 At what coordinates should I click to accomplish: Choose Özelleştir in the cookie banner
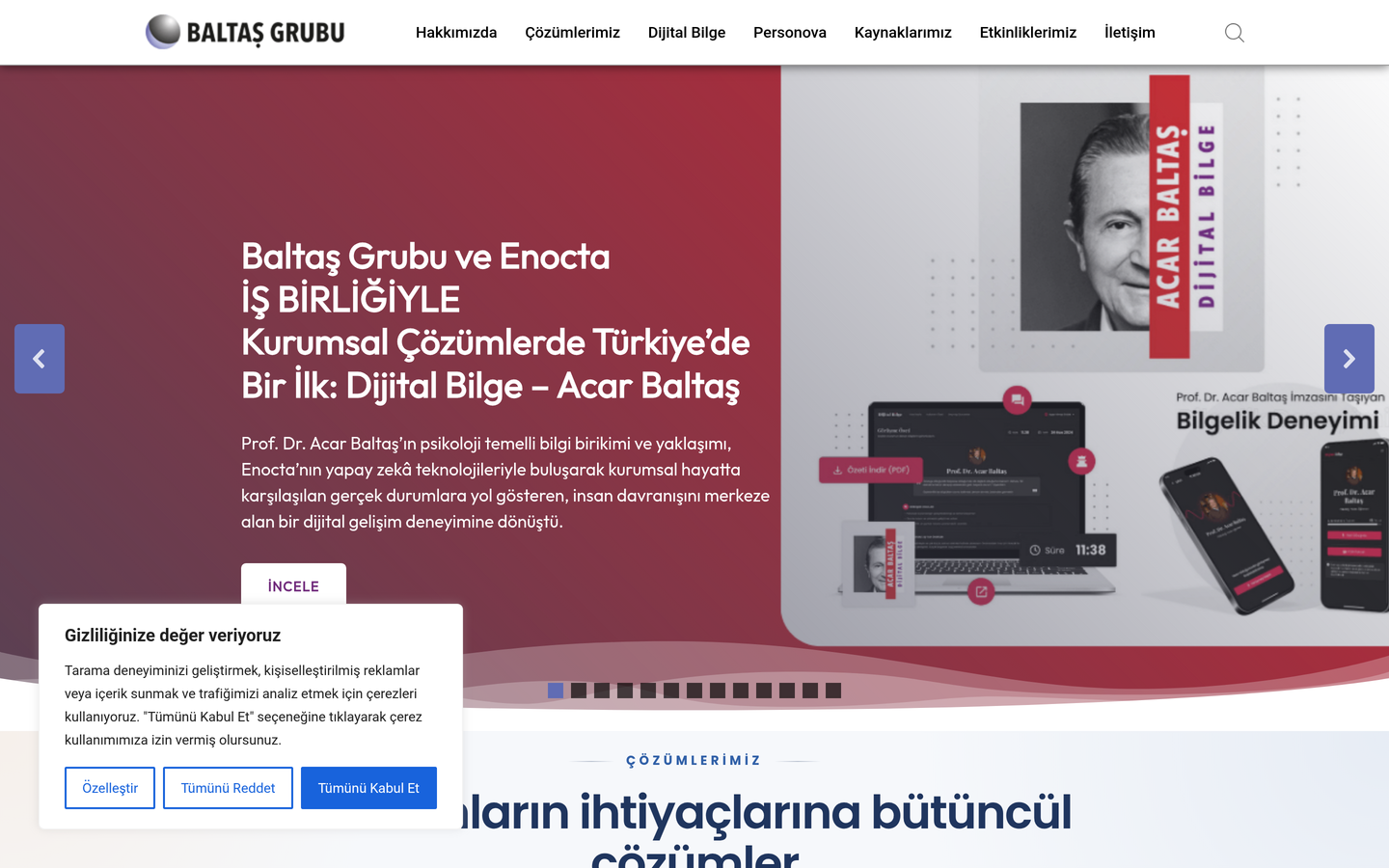click(110, 788)
